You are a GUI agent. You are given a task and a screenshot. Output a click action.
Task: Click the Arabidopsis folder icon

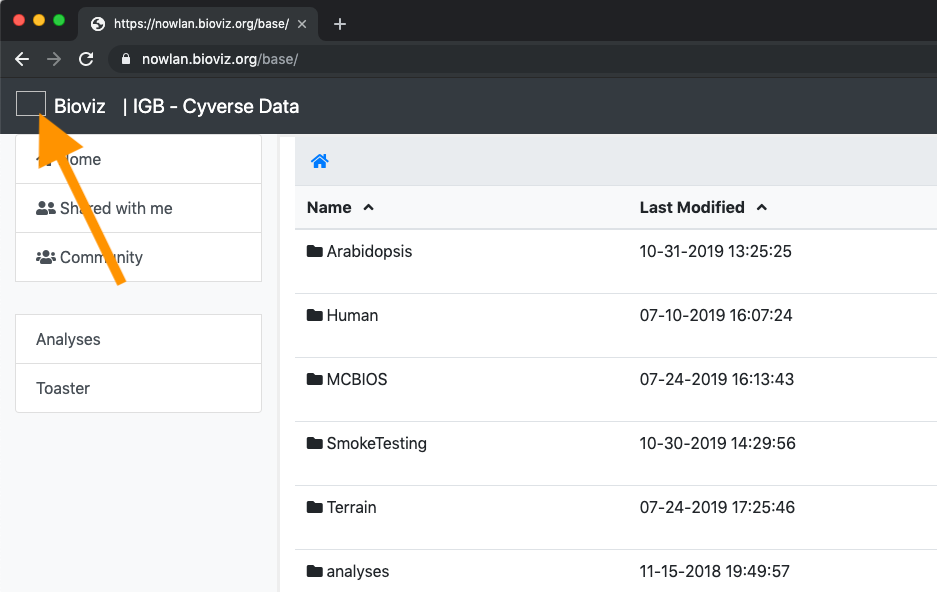(315, 252)
